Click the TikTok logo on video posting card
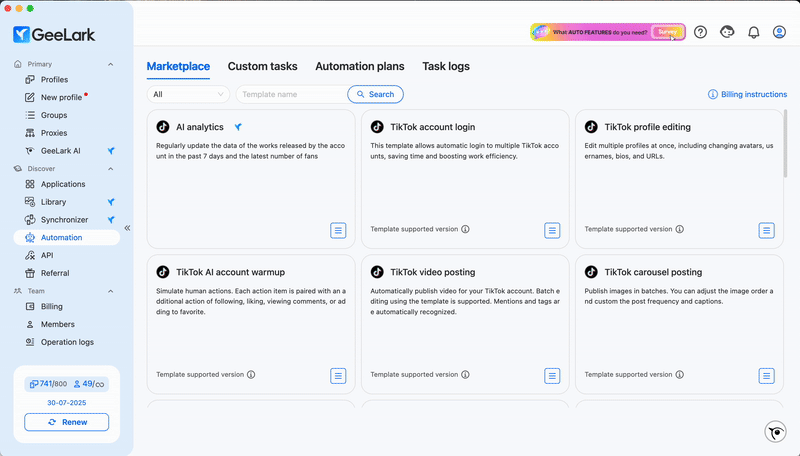 coord(377,272)
